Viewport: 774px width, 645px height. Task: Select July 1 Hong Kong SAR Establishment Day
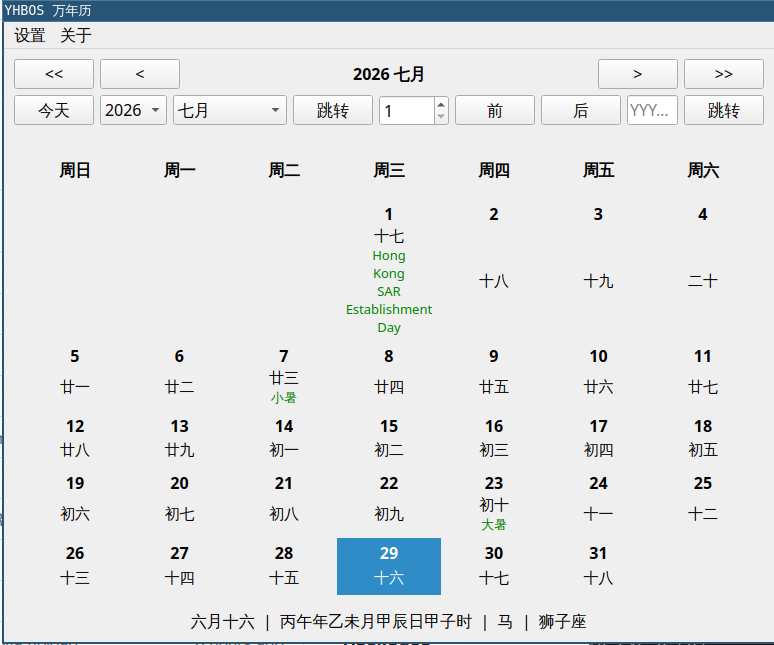pos(389,270)
